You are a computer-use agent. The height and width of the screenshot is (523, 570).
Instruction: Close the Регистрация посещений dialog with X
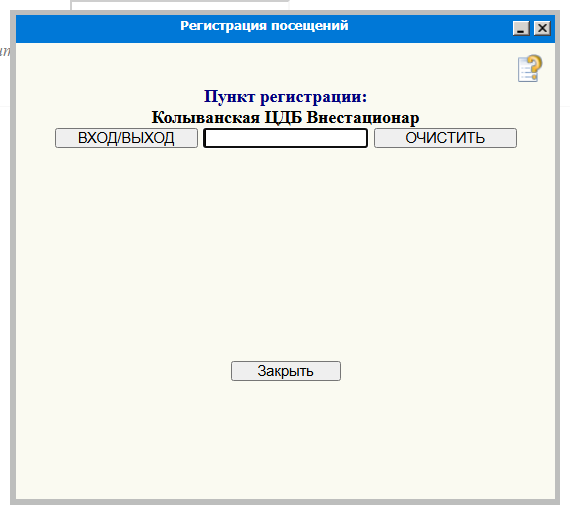pyautogui.click(x=542, y=28)
